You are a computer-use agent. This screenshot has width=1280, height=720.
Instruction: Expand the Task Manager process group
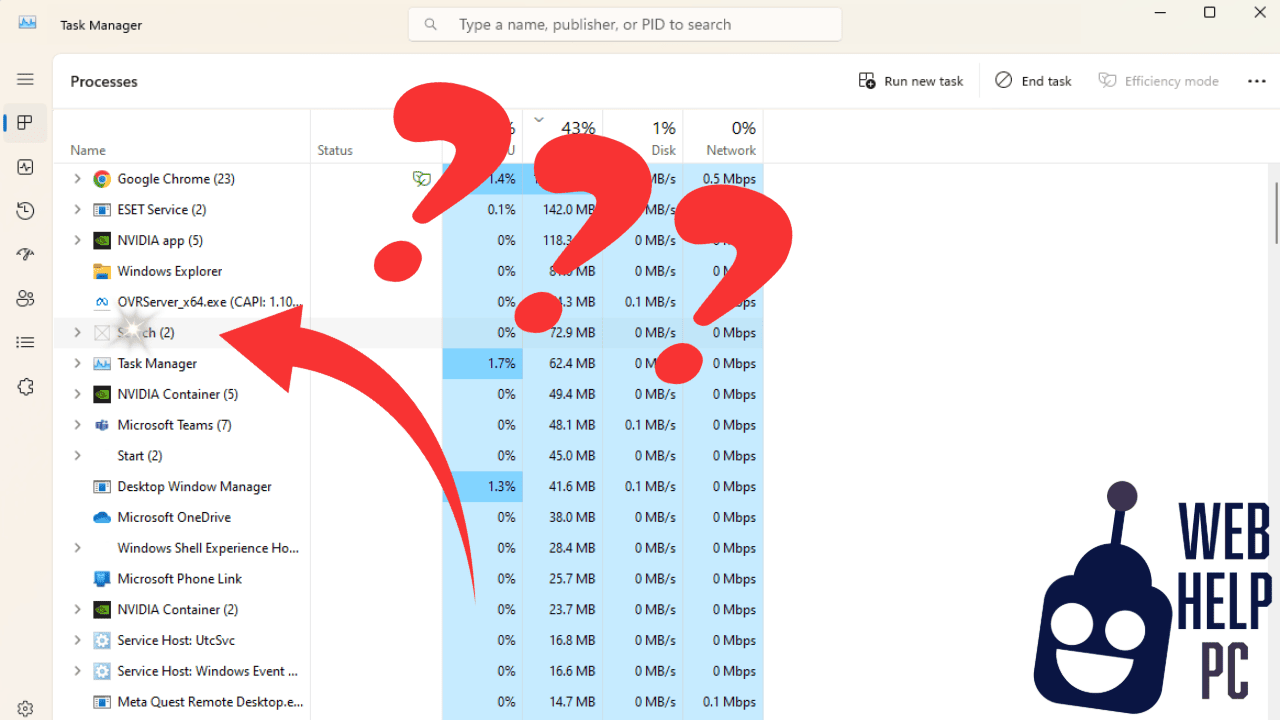[x=77, y=364]
